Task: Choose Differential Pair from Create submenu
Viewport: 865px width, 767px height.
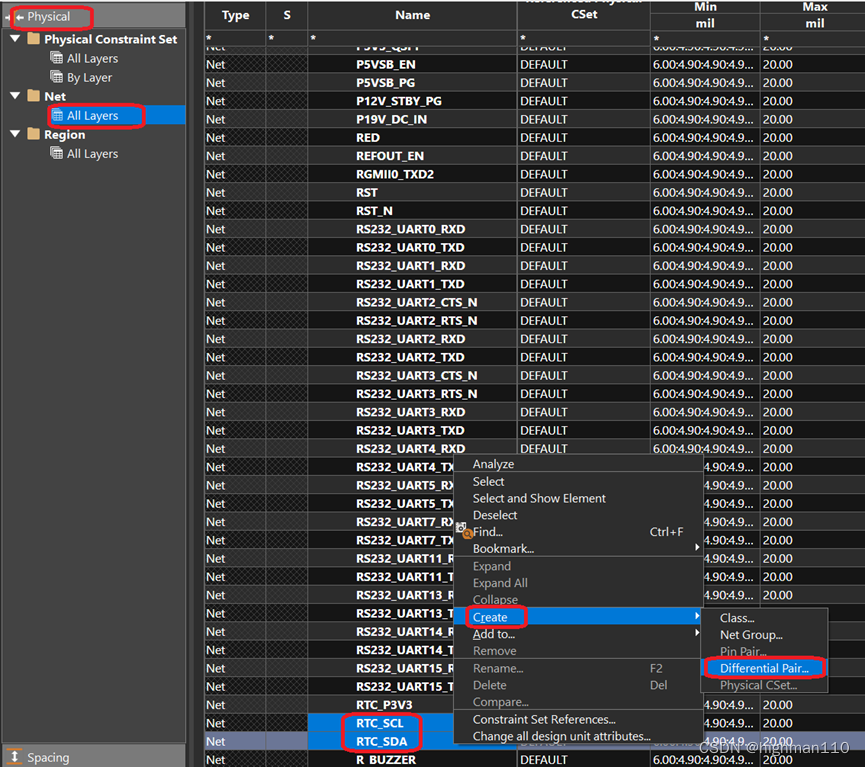Action: coord(764,668)
